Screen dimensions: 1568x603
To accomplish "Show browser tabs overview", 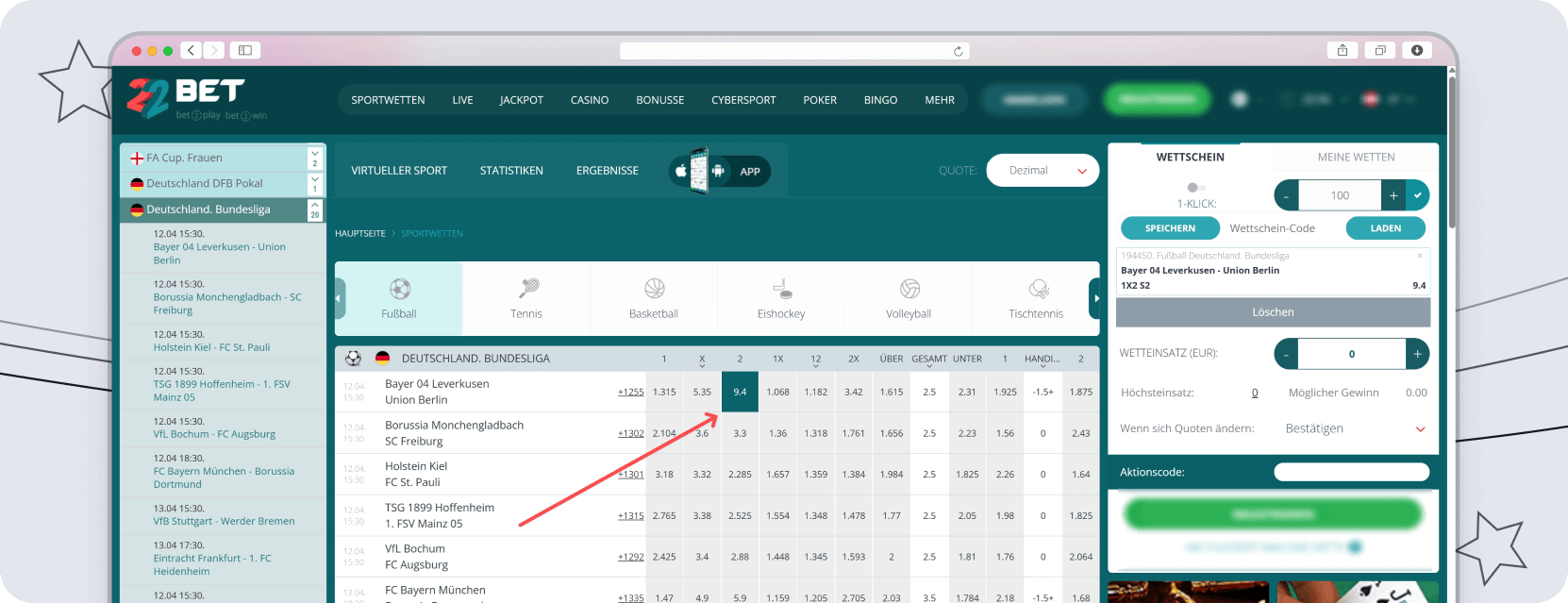I will 1380,50.
